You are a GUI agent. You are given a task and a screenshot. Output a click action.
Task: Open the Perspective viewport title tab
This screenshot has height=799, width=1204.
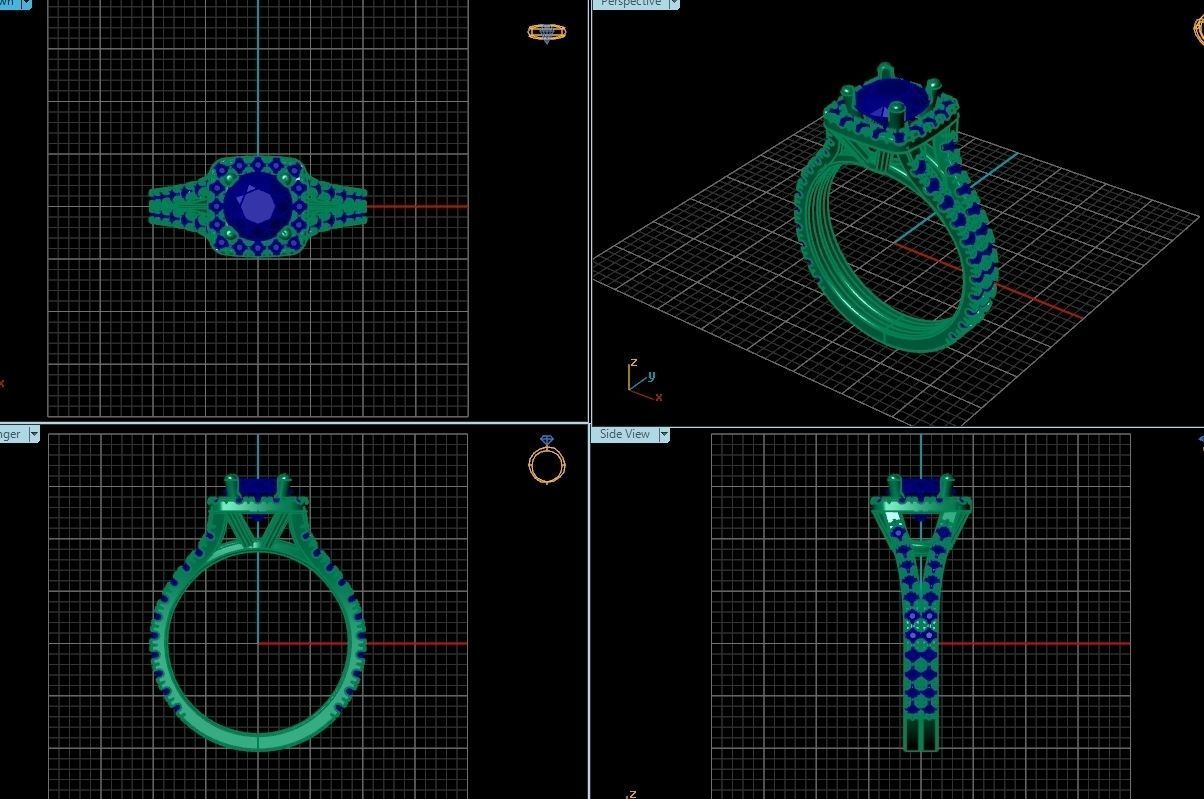pyautogui.click(x=630, y=3)
